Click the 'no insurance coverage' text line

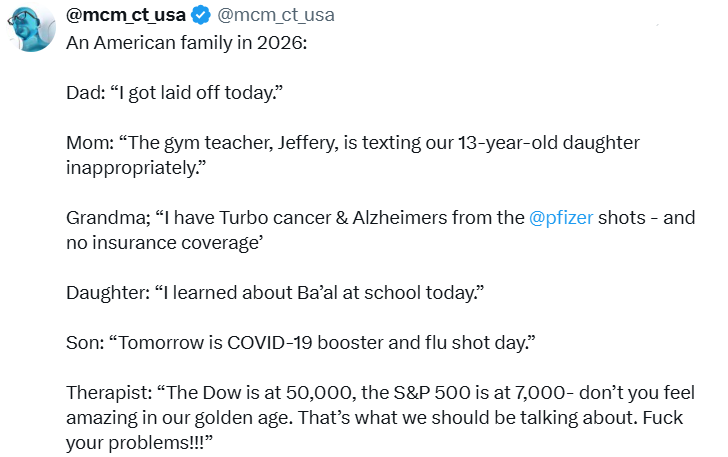165,243
